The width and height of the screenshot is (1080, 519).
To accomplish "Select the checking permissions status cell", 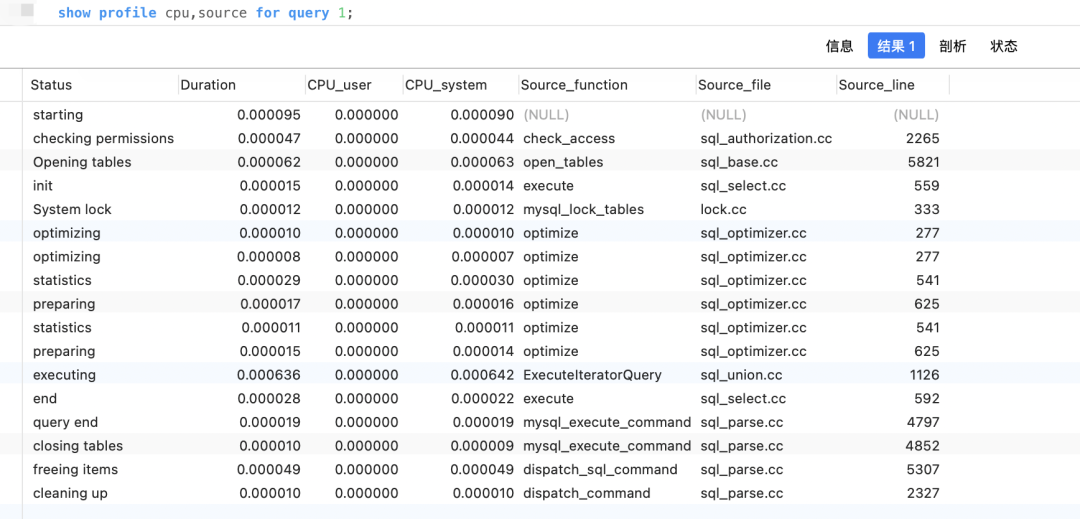I will coord(103,139).
